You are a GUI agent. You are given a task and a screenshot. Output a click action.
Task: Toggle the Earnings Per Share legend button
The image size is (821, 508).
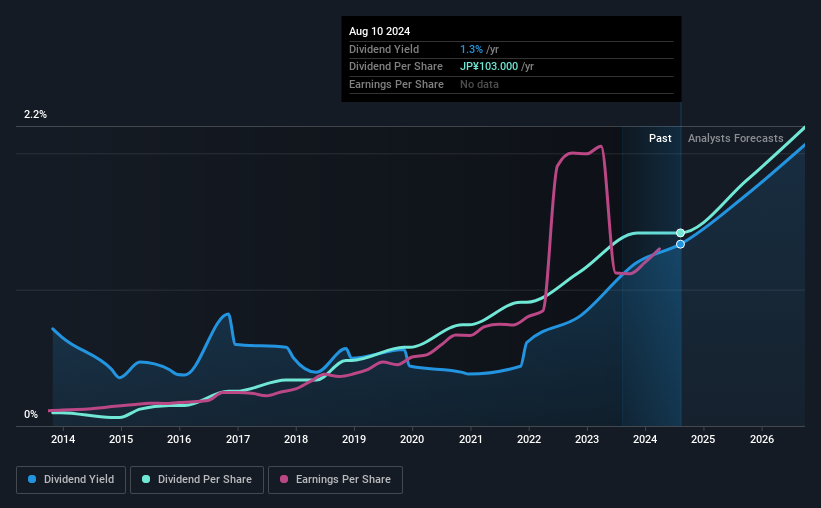coord(336,480)
